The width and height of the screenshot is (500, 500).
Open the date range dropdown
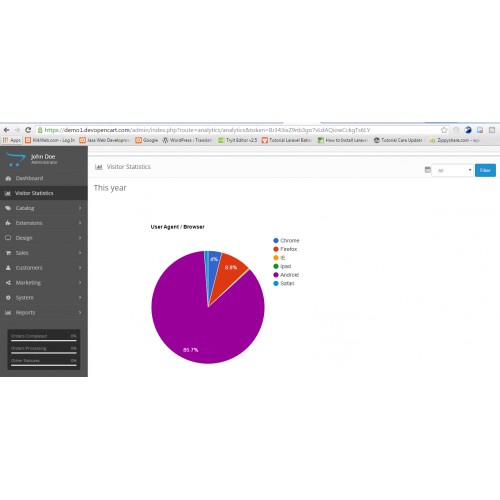[452, 170]
